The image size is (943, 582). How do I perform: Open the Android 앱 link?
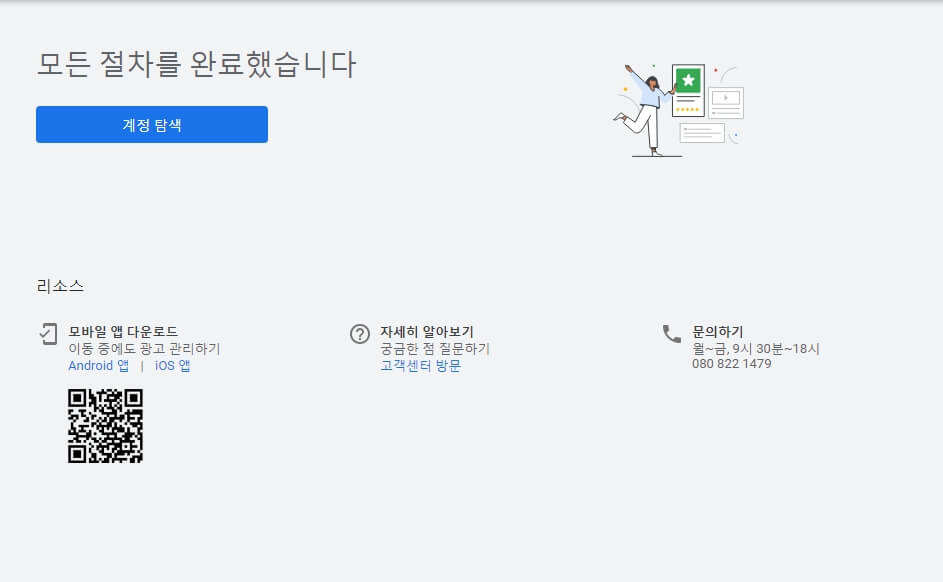coord(97,365)
